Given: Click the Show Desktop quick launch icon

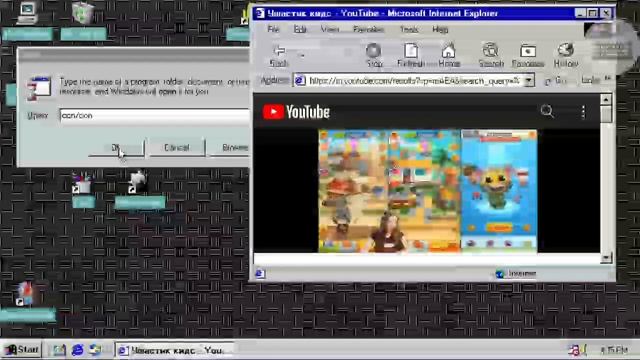Looking at the screenshot, I should [x=59, y=350].
